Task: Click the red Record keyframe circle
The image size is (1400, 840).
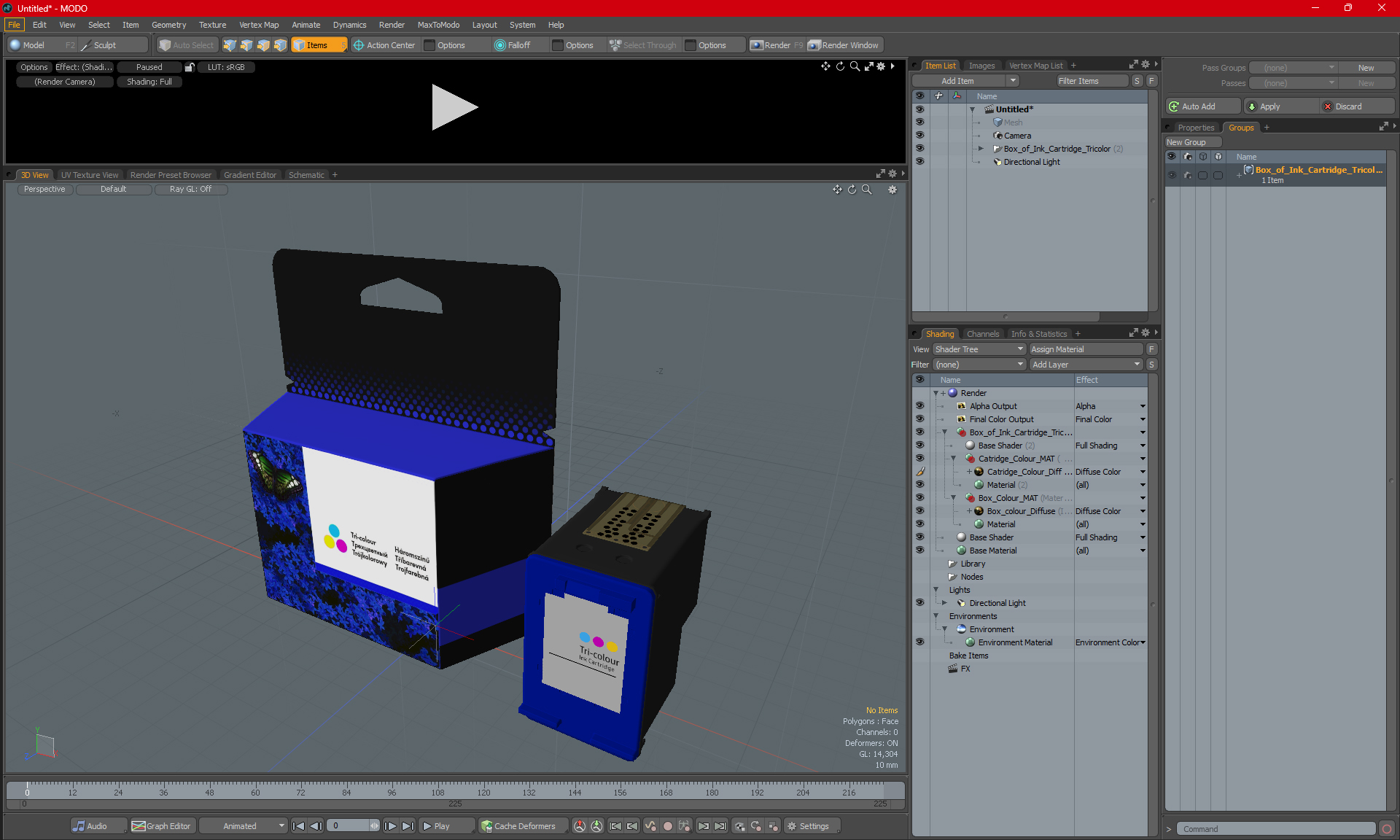Action: [667, 826]
